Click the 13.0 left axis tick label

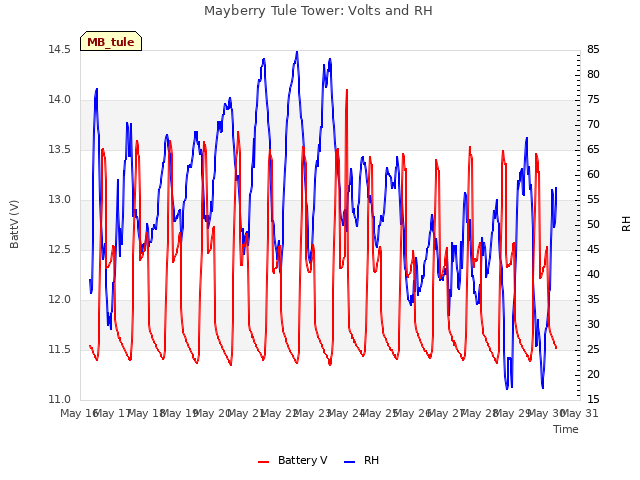tap(60, 200)
